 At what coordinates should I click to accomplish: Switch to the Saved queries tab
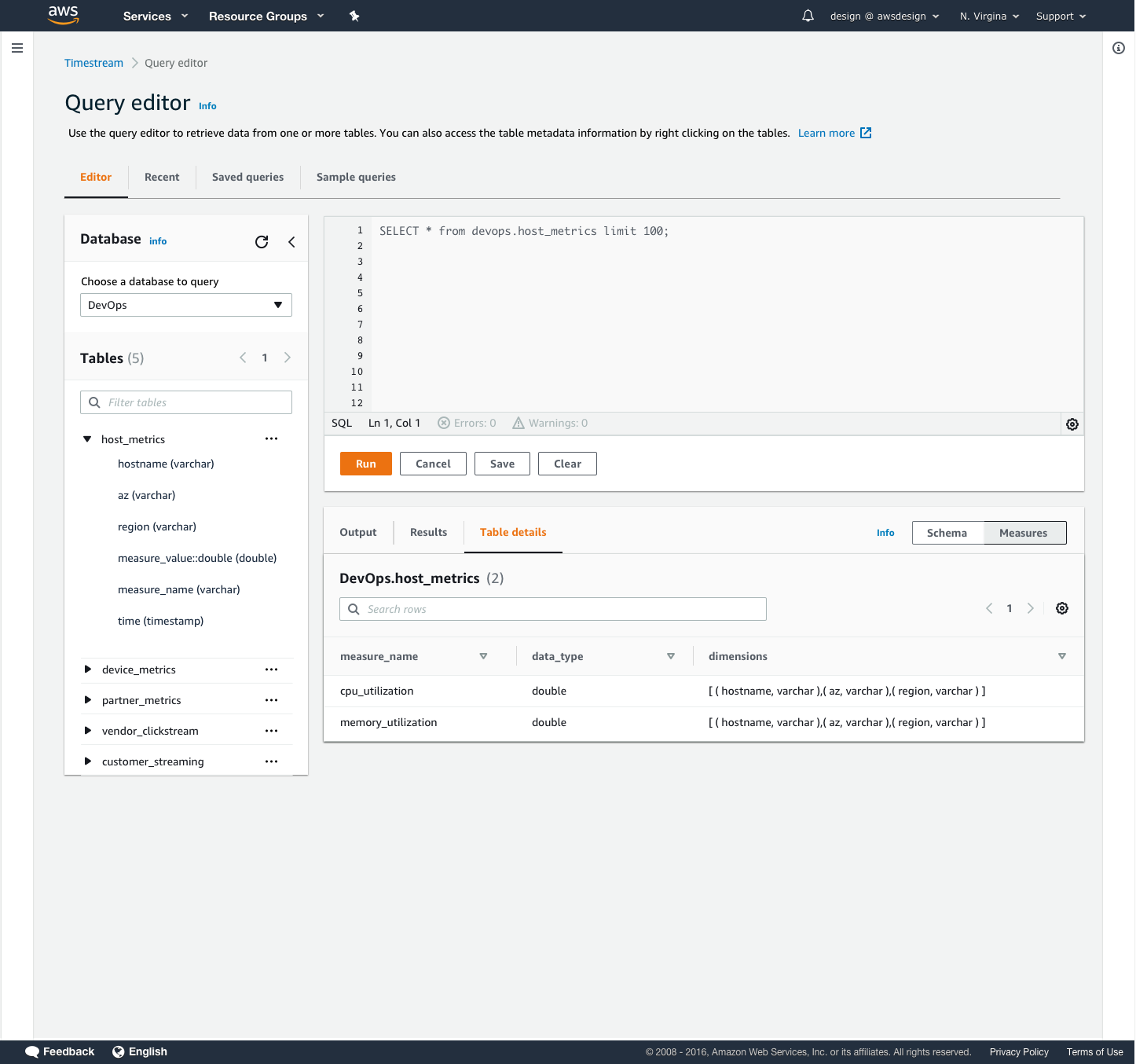pos(248,177)
